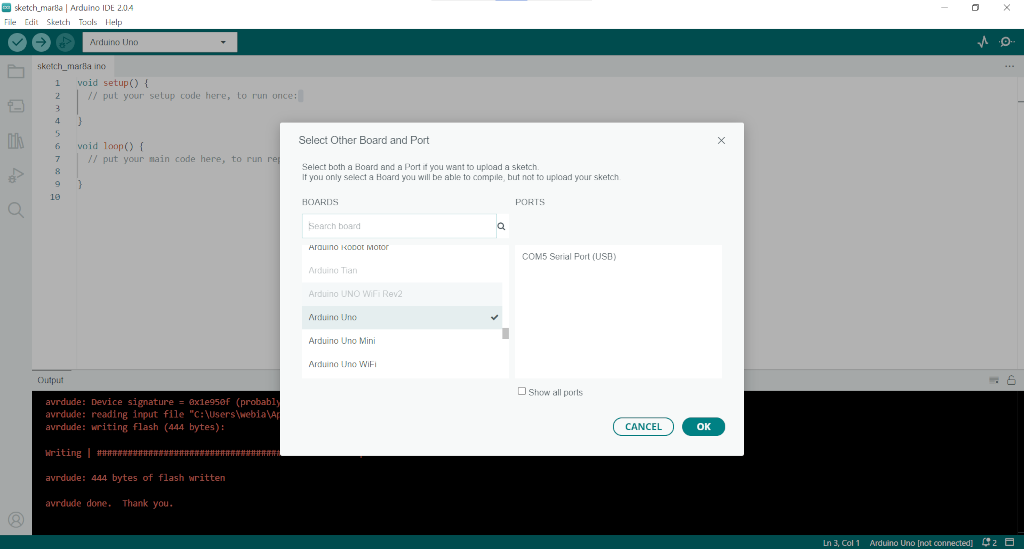Image resolution: width=1024 pixels, height=549 pixels.
Task: Open the Sketch menu
Action: [58, 22]
